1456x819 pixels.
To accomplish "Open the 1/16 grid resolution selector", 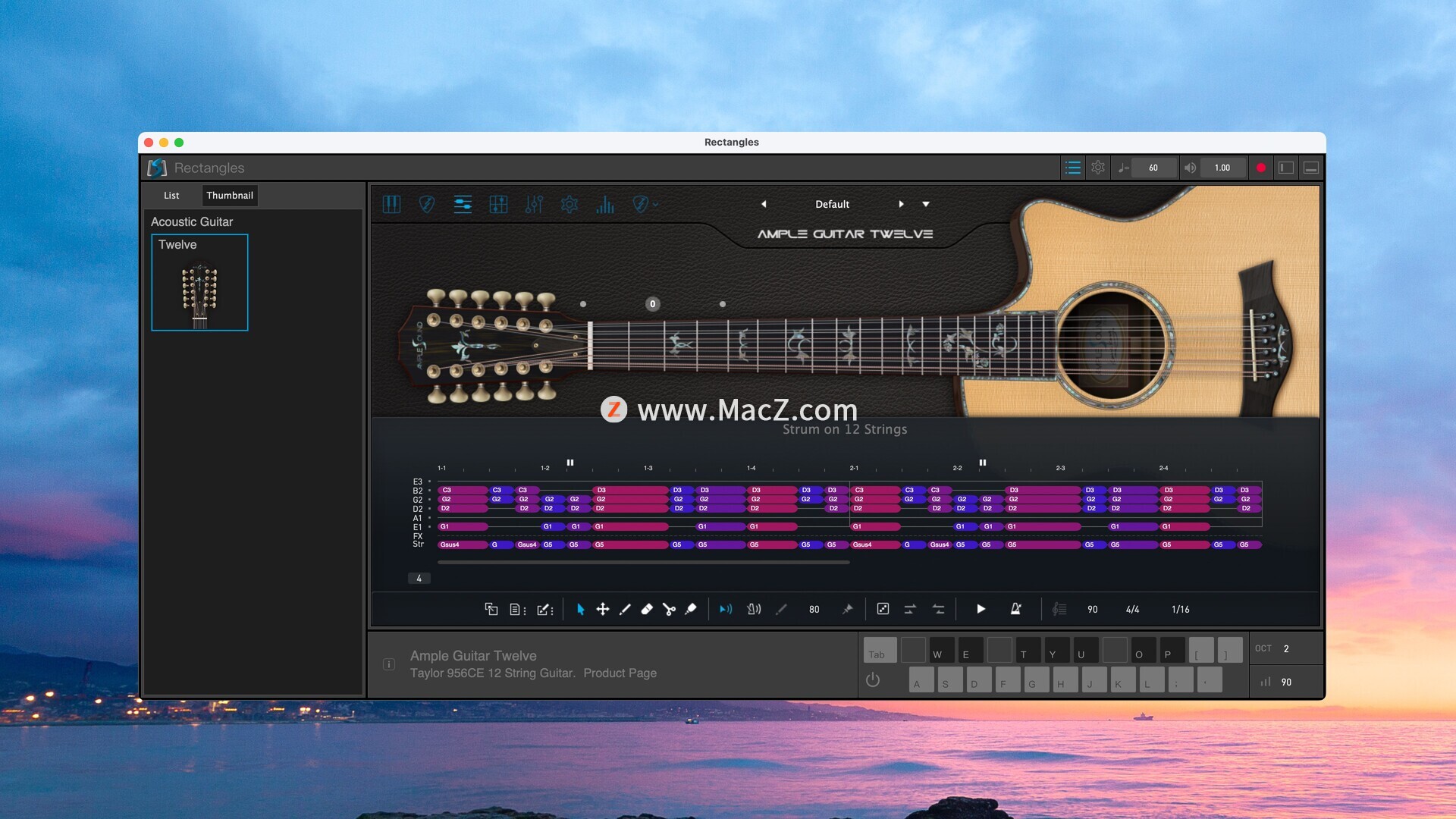I will click(1180, 609).
